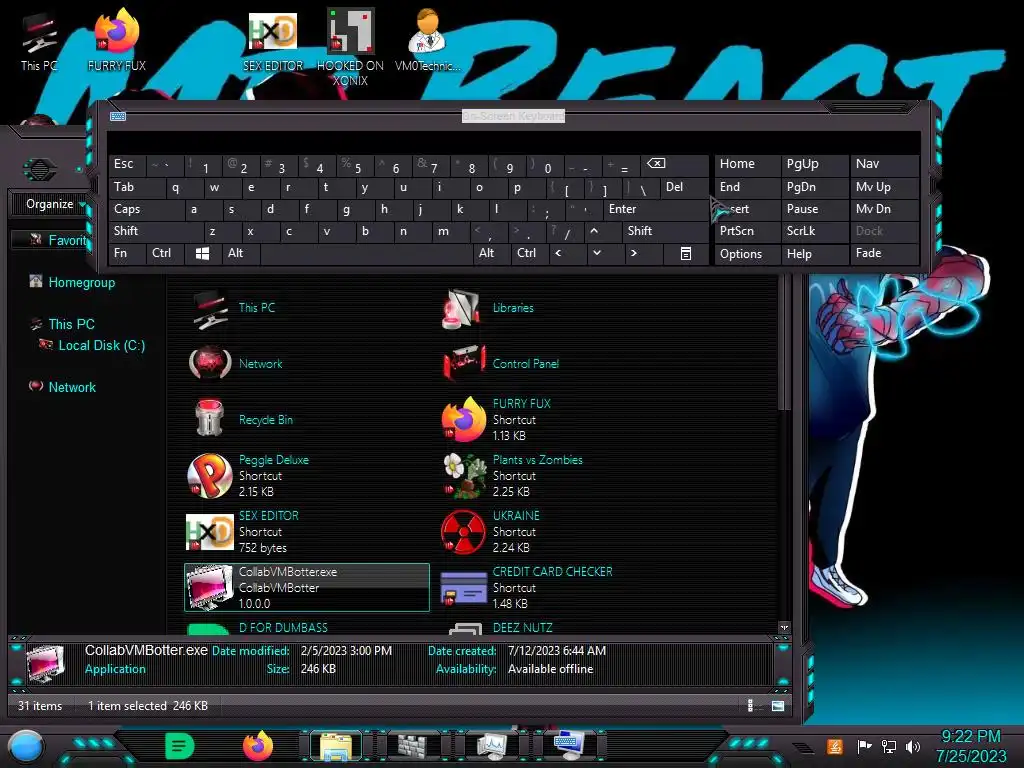Toggle the ScrLk key on the keyboard

(x=814, y=231)
